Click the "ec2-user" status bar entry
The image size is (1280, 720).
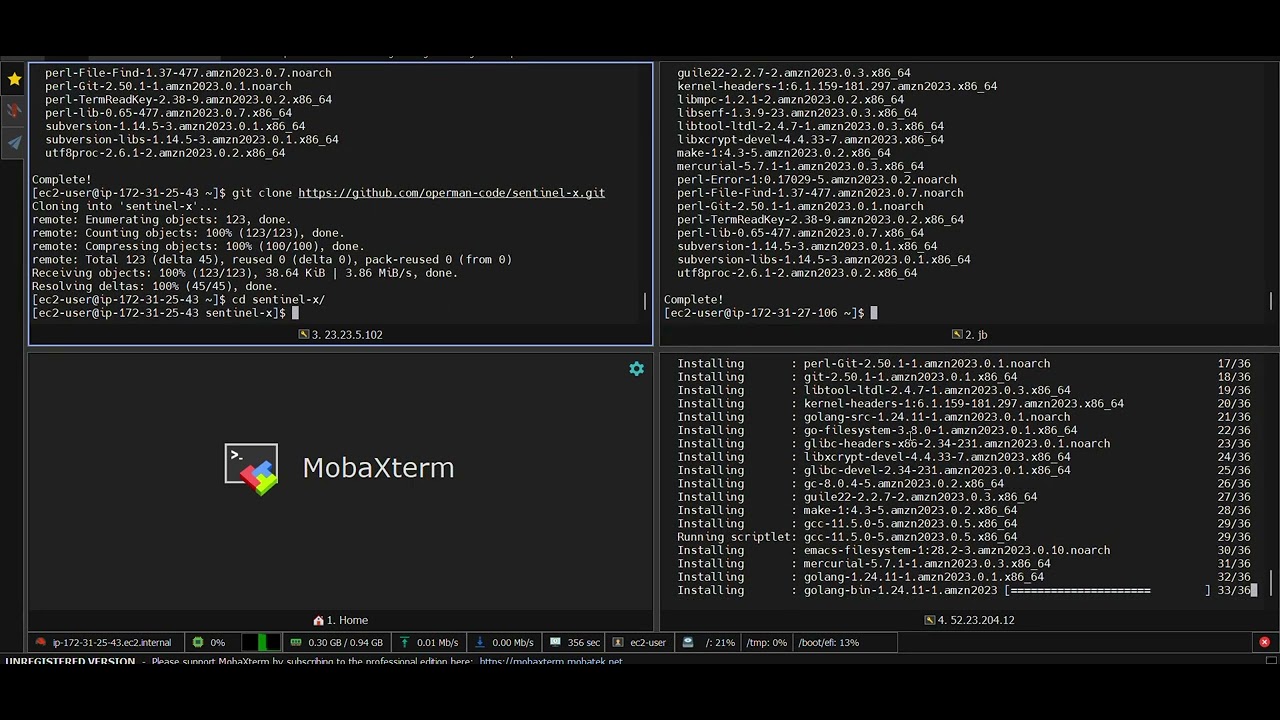[648, 642]
